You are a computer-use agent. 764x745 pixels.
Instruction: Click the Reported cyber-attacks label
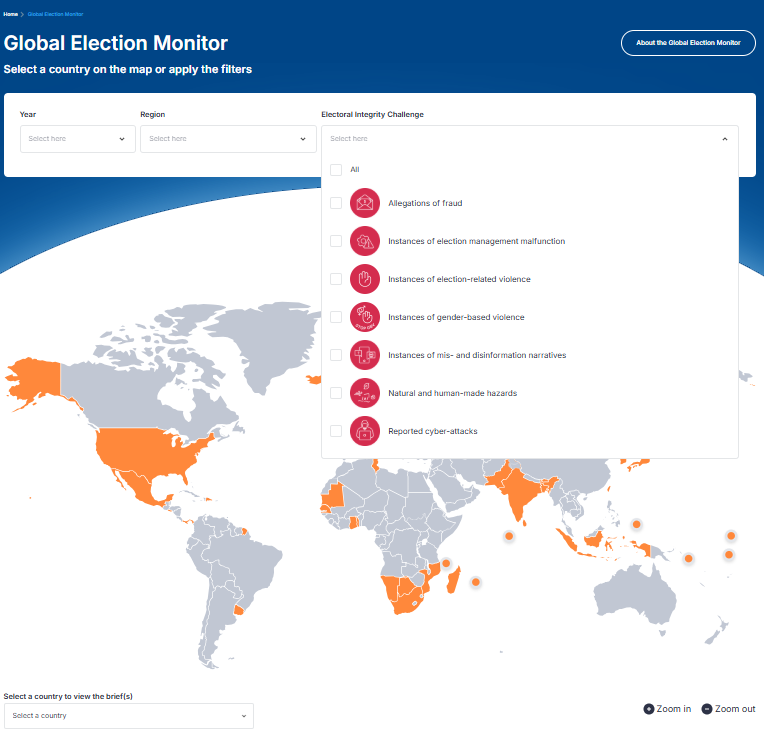click(x=433, y=431)
